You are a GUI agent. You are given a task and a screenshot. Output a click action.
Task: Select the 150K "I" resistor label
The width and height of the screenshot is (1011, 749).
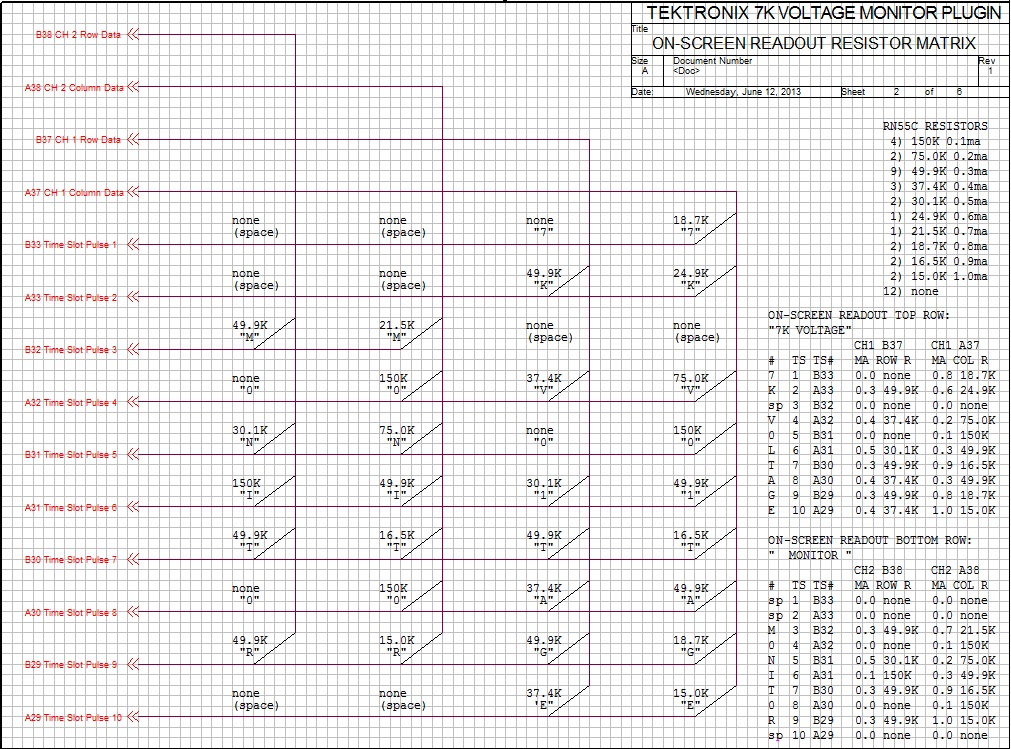click(246, 489)
